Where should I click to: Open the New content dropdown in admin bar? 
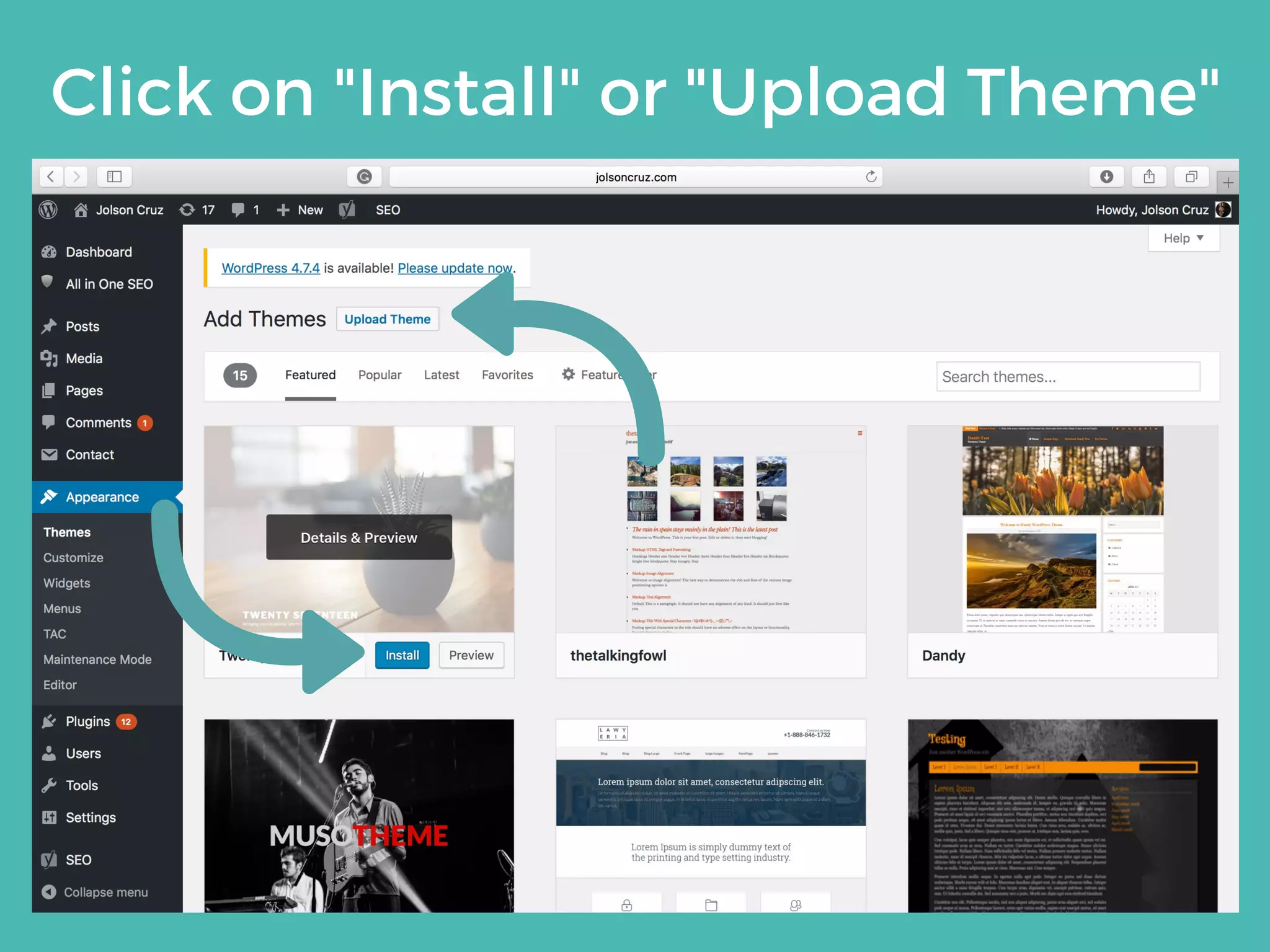(300, 210)
